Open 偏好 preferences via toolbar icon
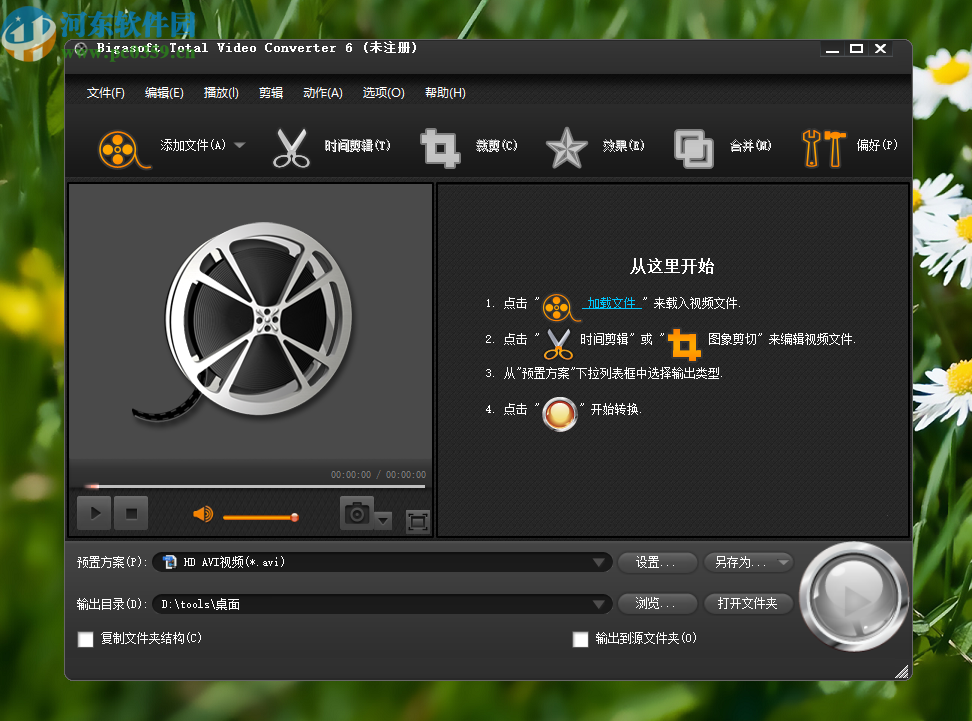Viewport: 972px width, 721px height. pyautogui.click(x=822, y=145)
